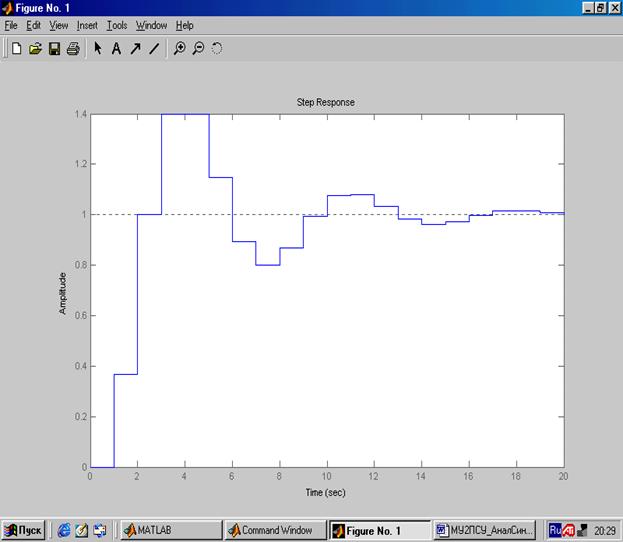The height and width of the screenshot is (542, 623).
Task: Enable the Insert Text 'A' tool
Action: tap(116, 48)
